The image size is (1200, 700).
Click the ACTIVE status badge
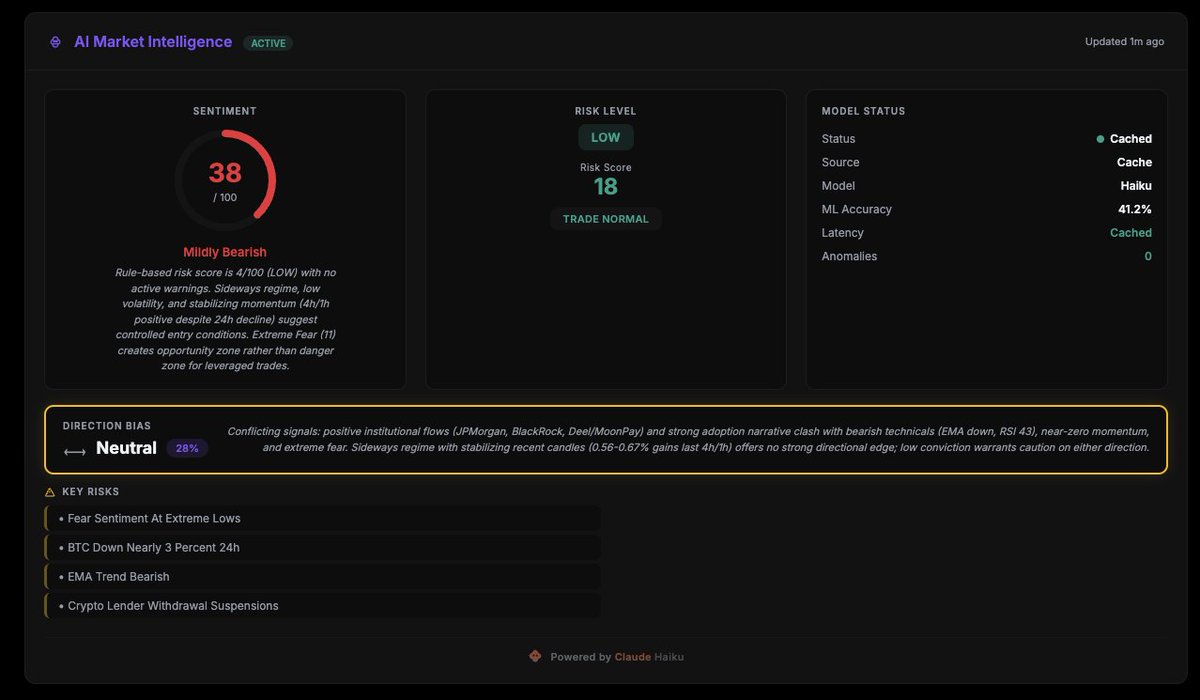pos(268,43)
